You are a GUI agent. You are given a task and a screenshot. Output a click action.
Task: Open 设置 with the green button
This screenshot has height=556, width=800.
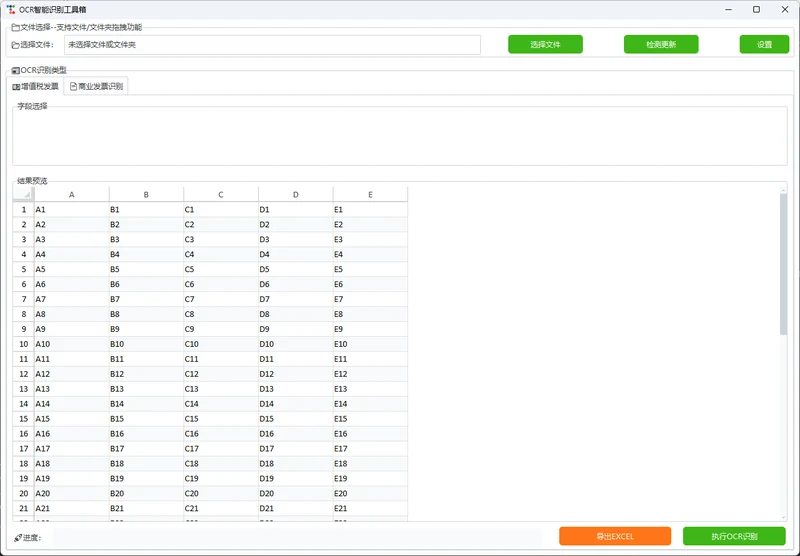pyautogui.click(x=764, y=44)
